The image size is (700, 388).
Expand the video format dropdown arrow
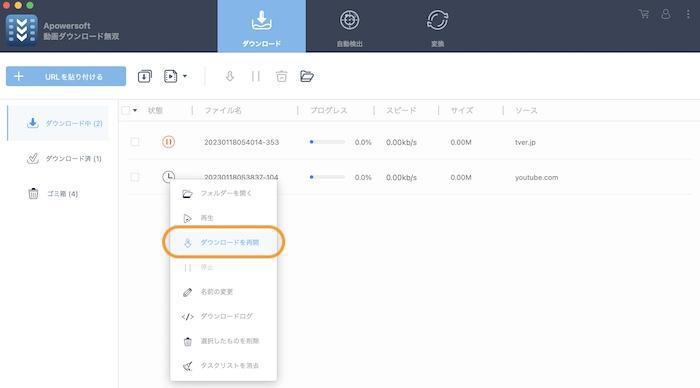(185, 76)
